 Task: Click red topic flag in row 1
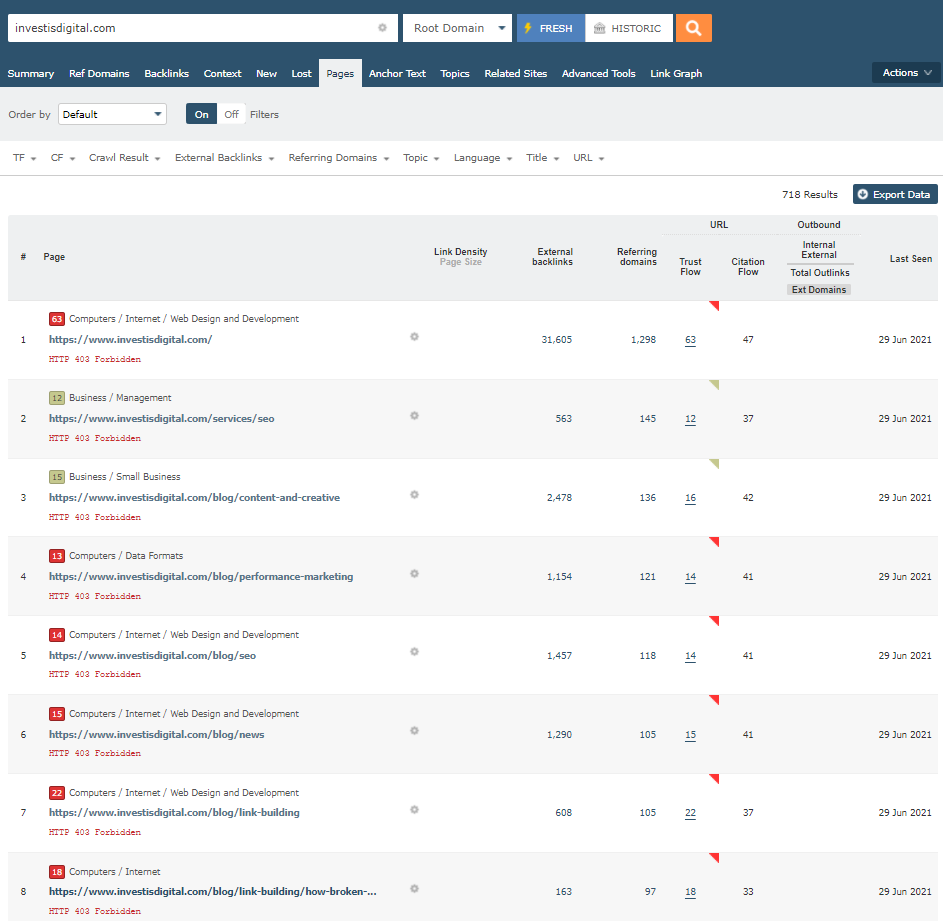pyautogui.click(x=714, y=306)
